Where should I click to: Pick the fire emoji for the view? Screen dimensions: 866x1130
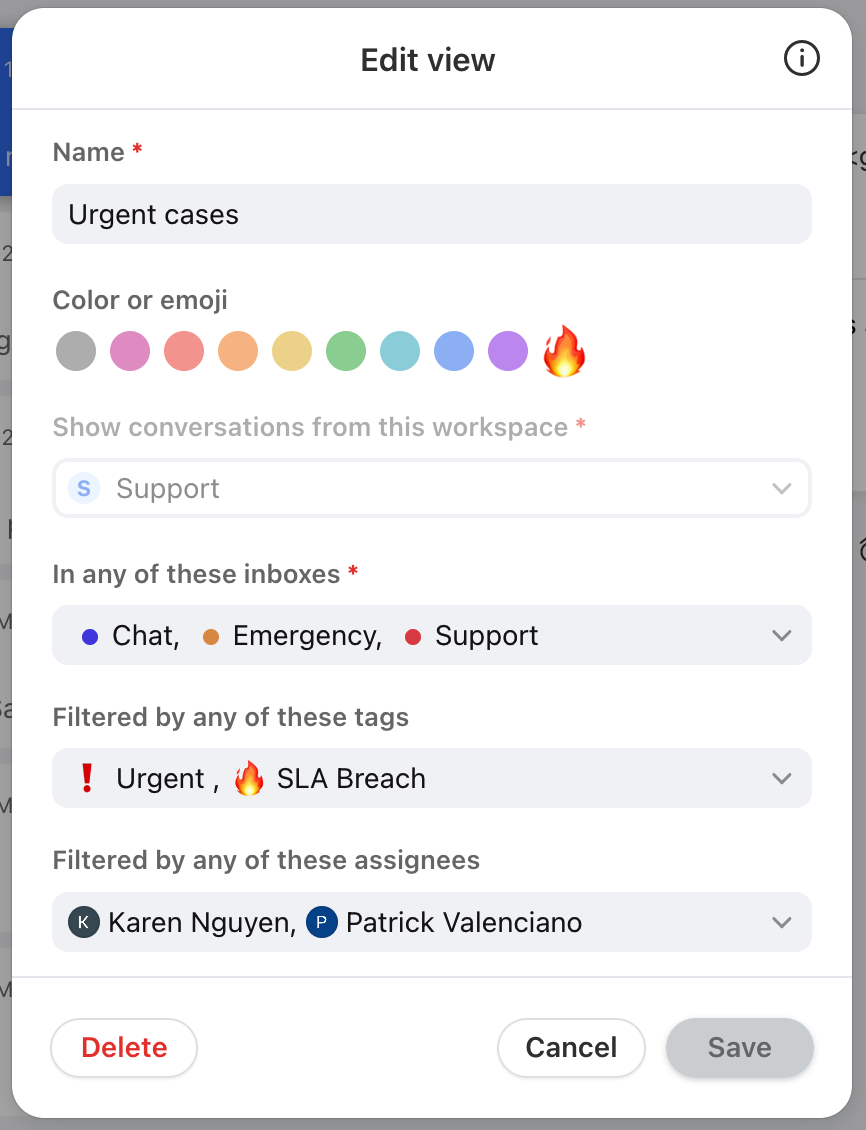(564, 351)
